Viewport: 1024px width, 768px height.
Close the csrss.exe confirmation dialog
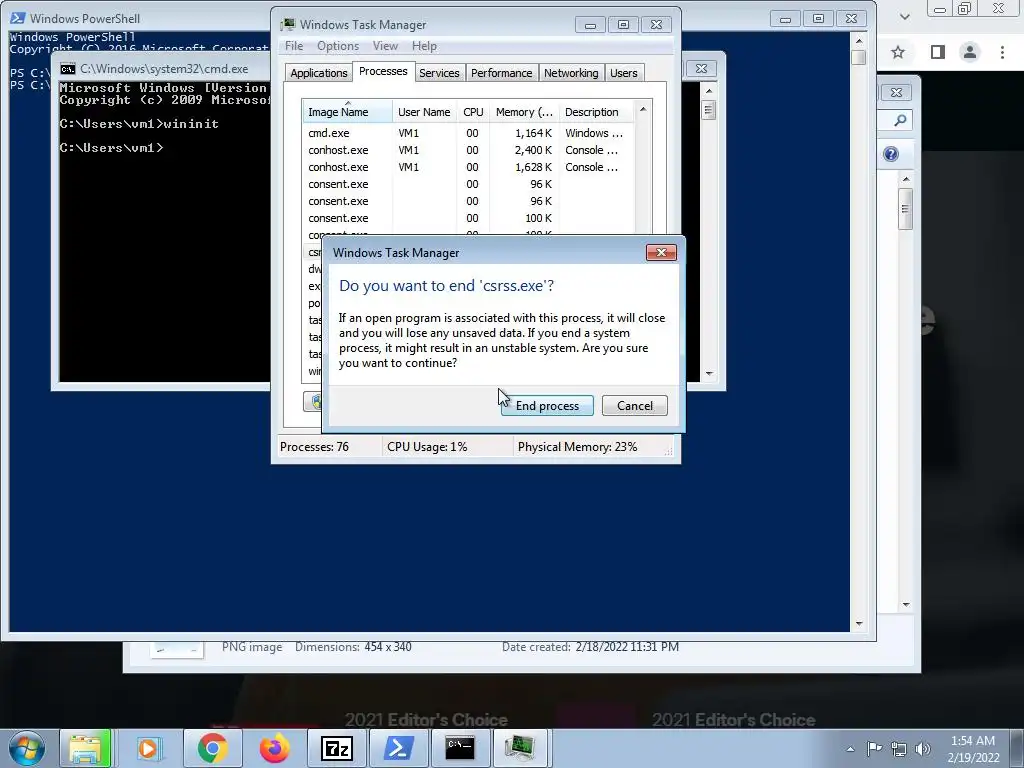tap(661, 253)
